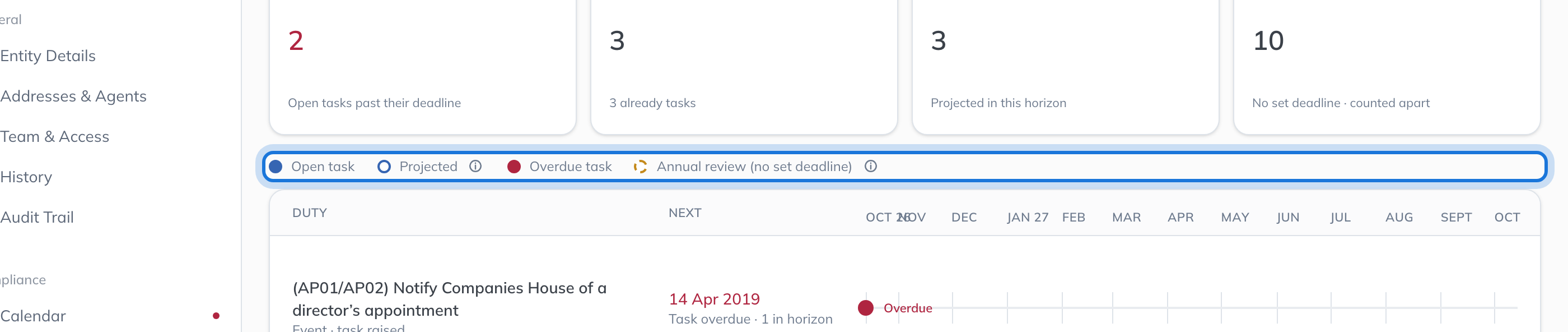Viewport: 1568px width, 332px height.
Task: Open Entity Details in sidebar
Action: coord(48,56)
